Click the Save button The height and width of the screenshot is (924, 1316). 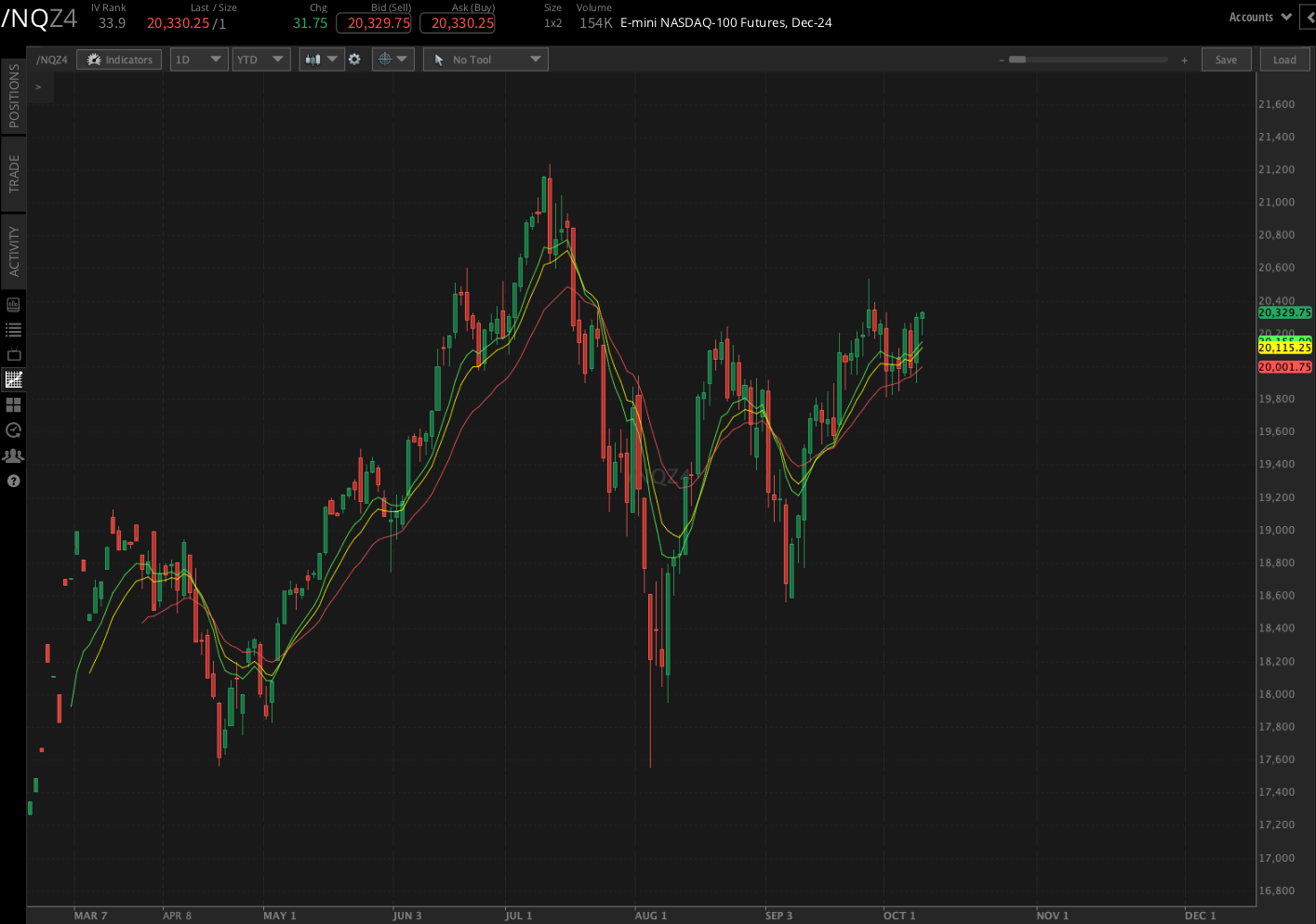(x=1226, y=59)
